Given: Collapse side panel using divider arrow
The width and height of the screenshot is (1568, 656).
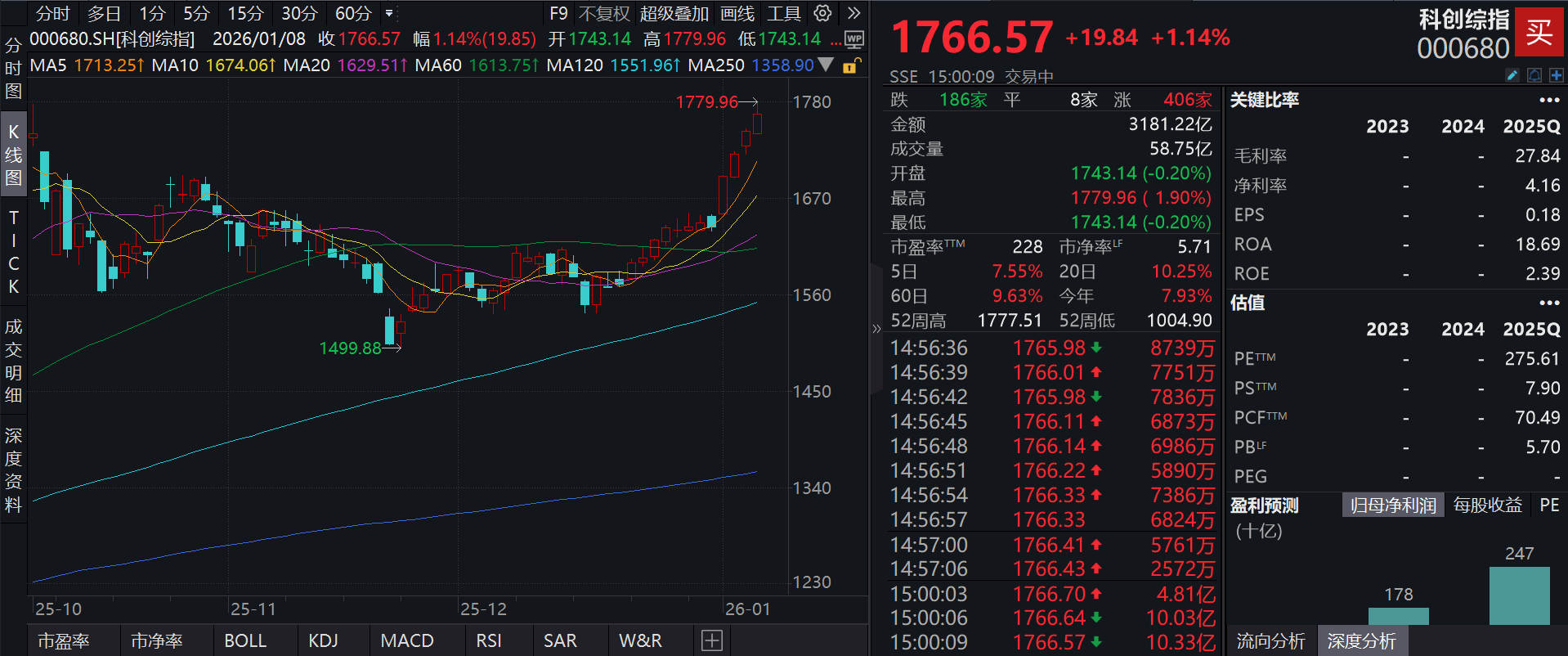Looking at the screenshot, I should coord(876,329).
